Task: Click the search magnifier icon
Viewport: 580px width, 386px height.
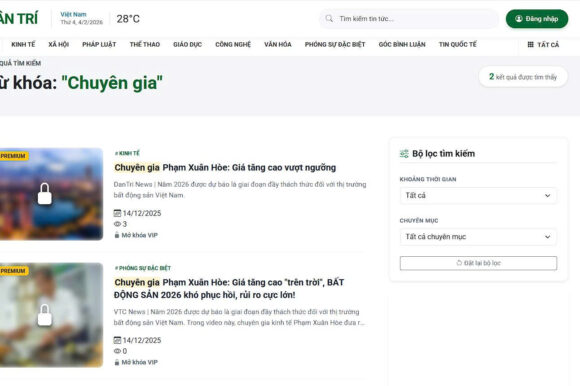Action: [329, 18]
